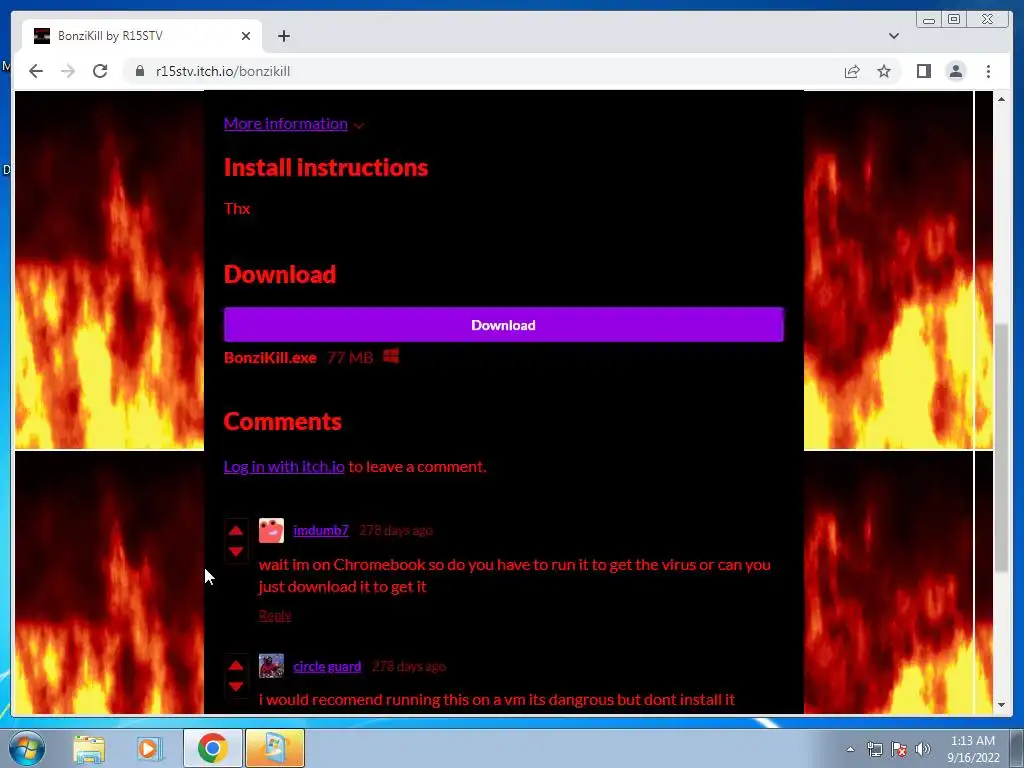This screenshot has height=768, width=1024.
Task: Go back to the previous page
Action: pyautogui.click(x=36, y=71)
